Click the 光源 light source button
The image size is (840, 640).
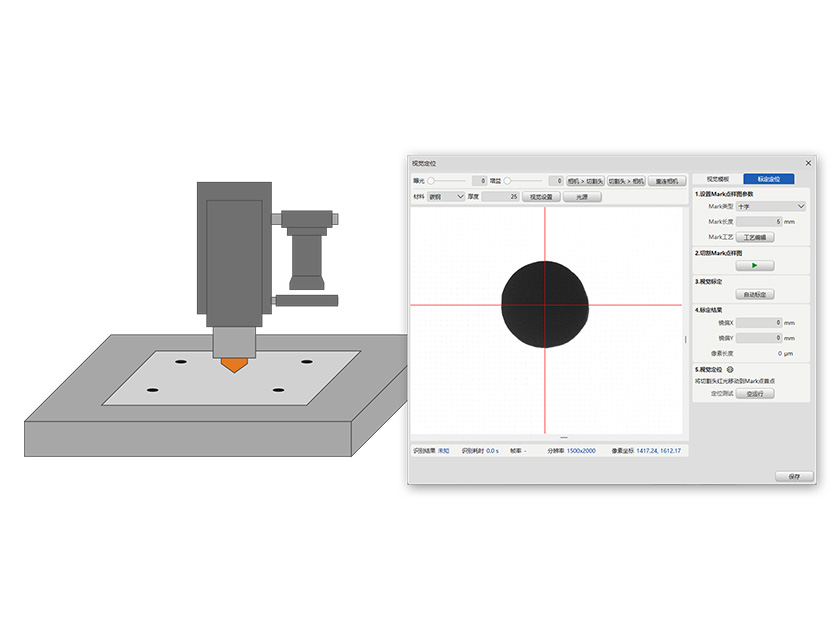tap(583, 197)
